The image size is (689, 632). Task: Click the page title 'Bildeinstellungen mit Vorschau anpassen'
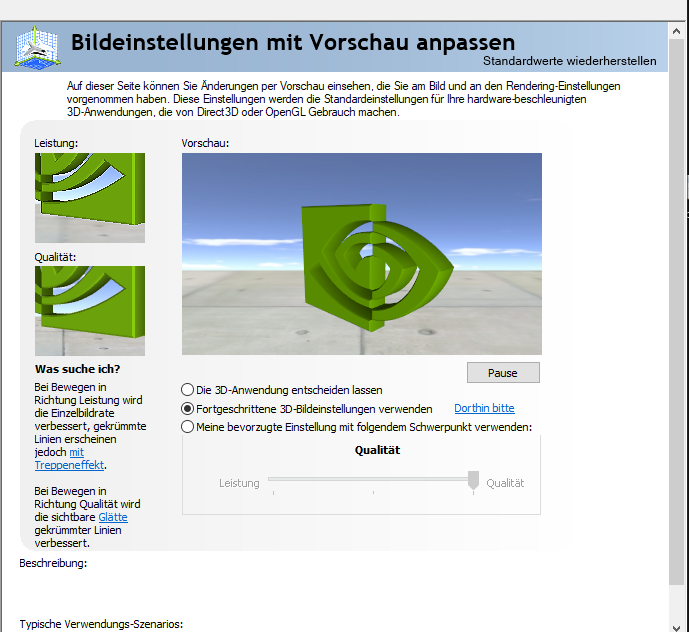coord(293,43)
